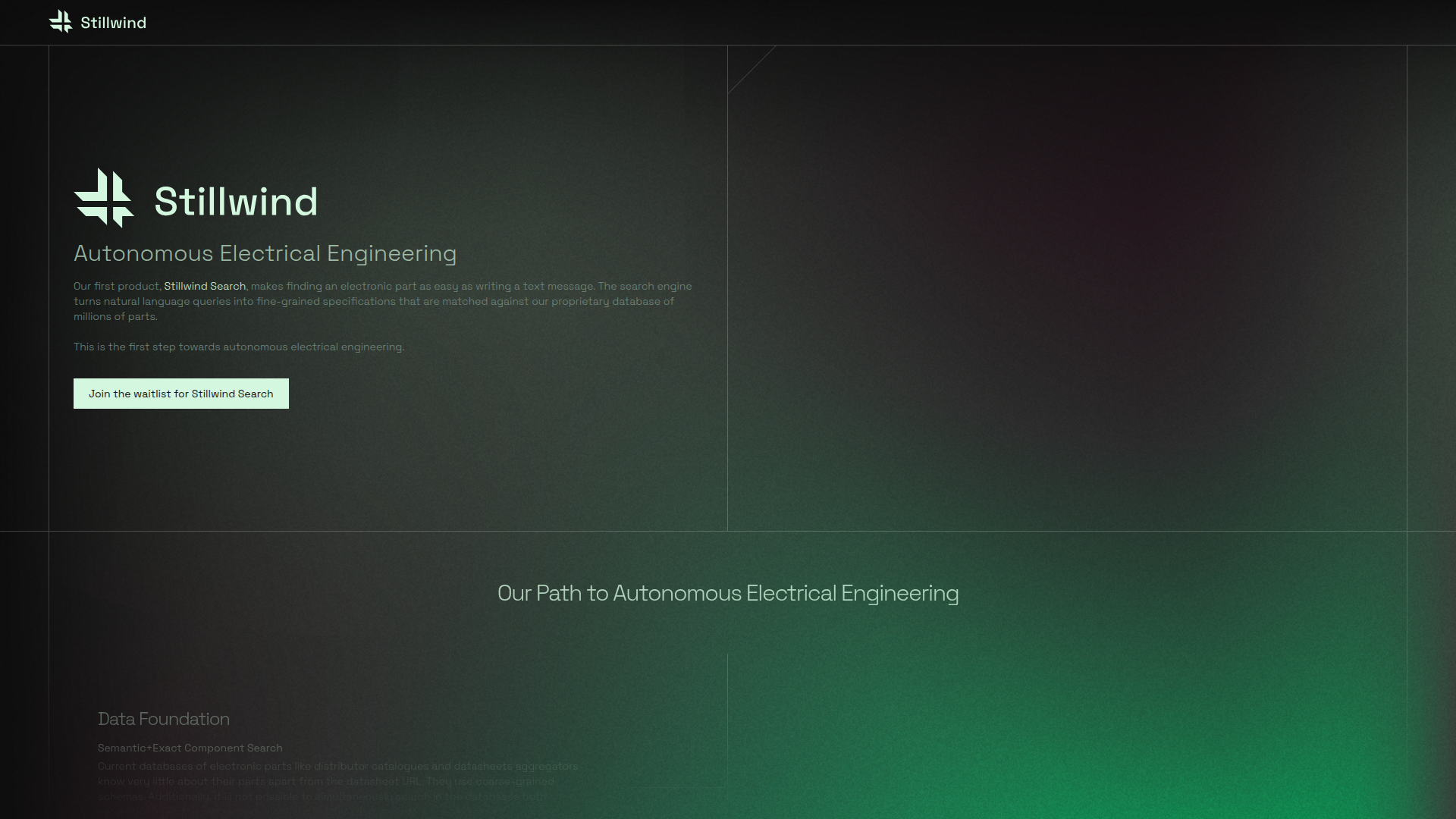
Task: Click the Stillwind wordmark in the top navigation
Action: (x=113, y=23)
